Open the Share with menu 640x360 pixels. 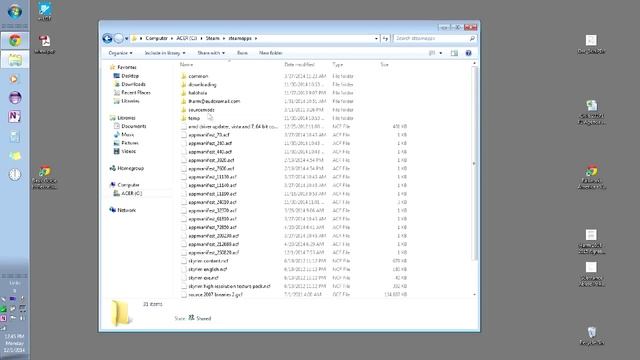(211, 53)
